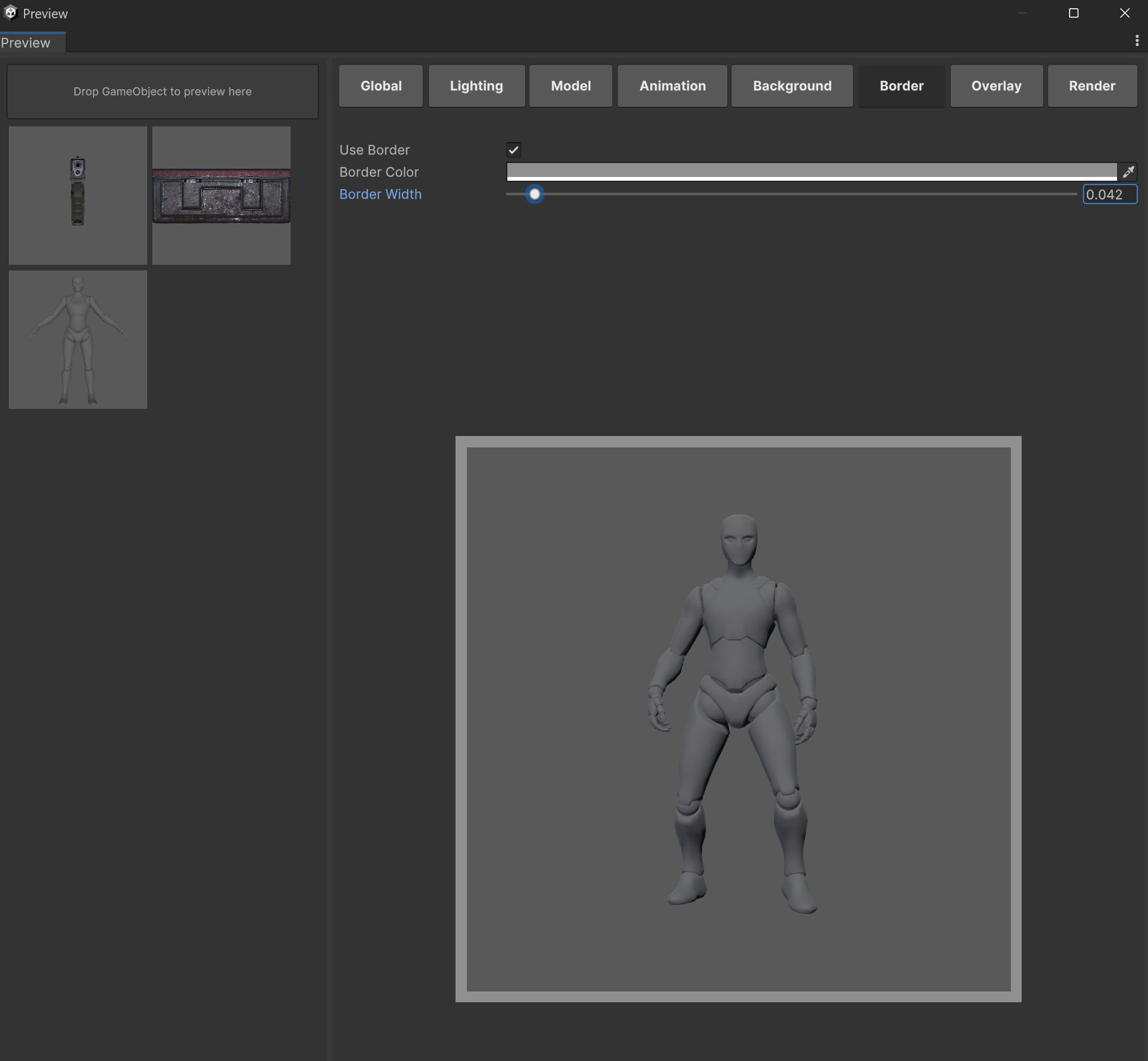Close the Preview window
This screenshot has height=1061, width=1148.
(1125, 13)
